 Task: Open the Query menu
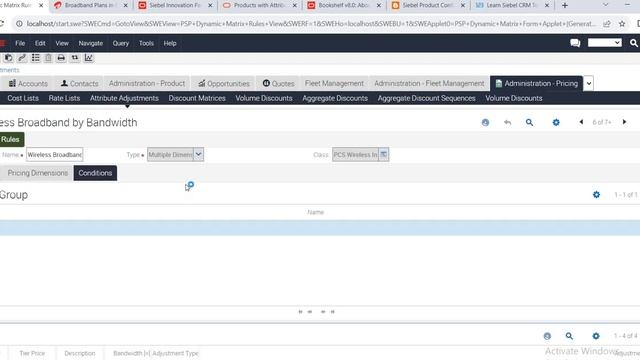click(x=120, y=43)
